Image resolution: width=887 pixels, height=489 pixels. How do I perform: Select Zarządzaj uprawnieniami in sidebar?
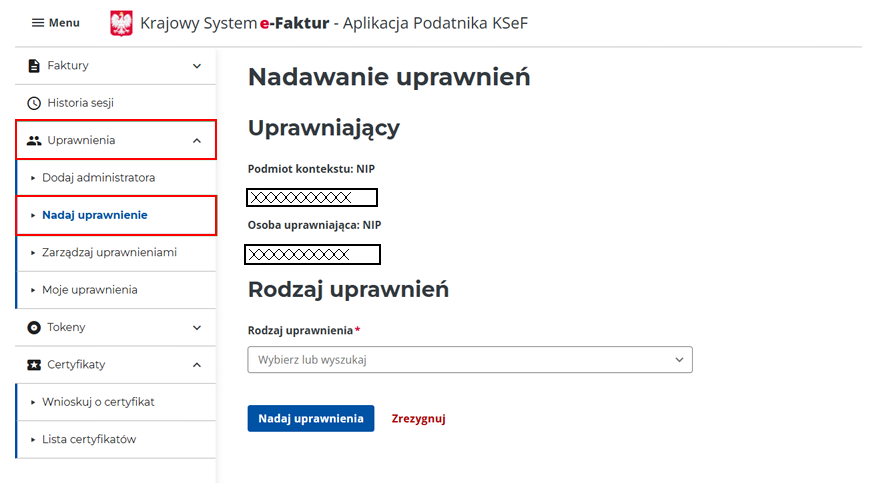pos(109,253)
